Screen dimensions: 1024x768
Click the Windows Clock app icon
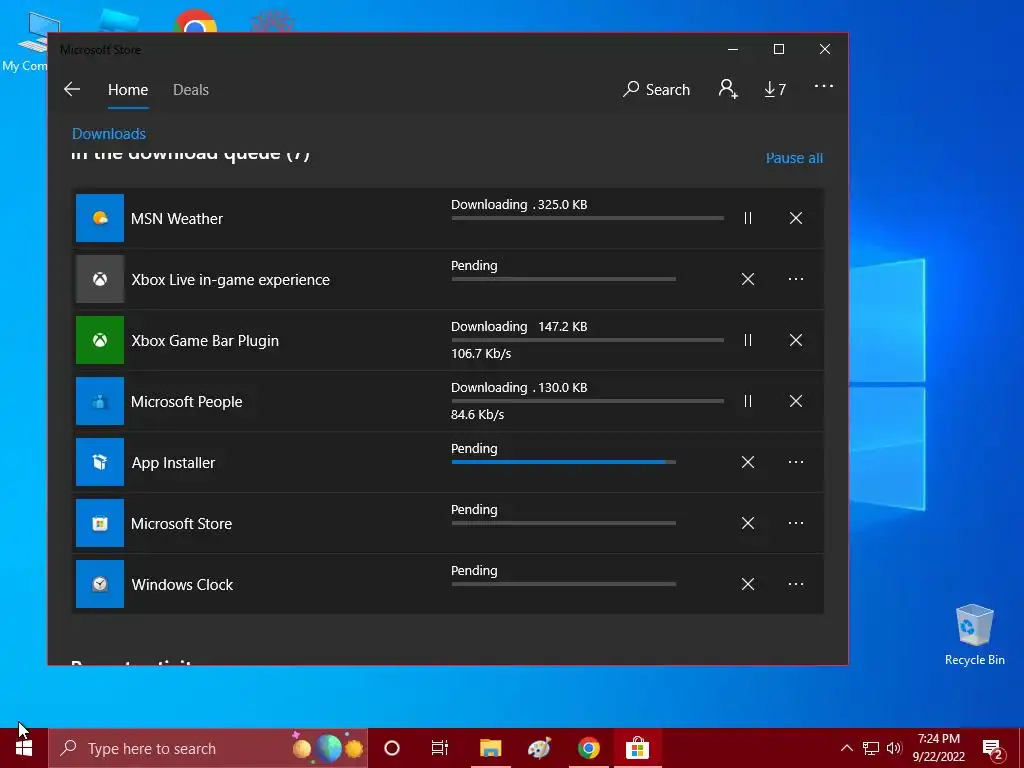(x=100, y=584)
